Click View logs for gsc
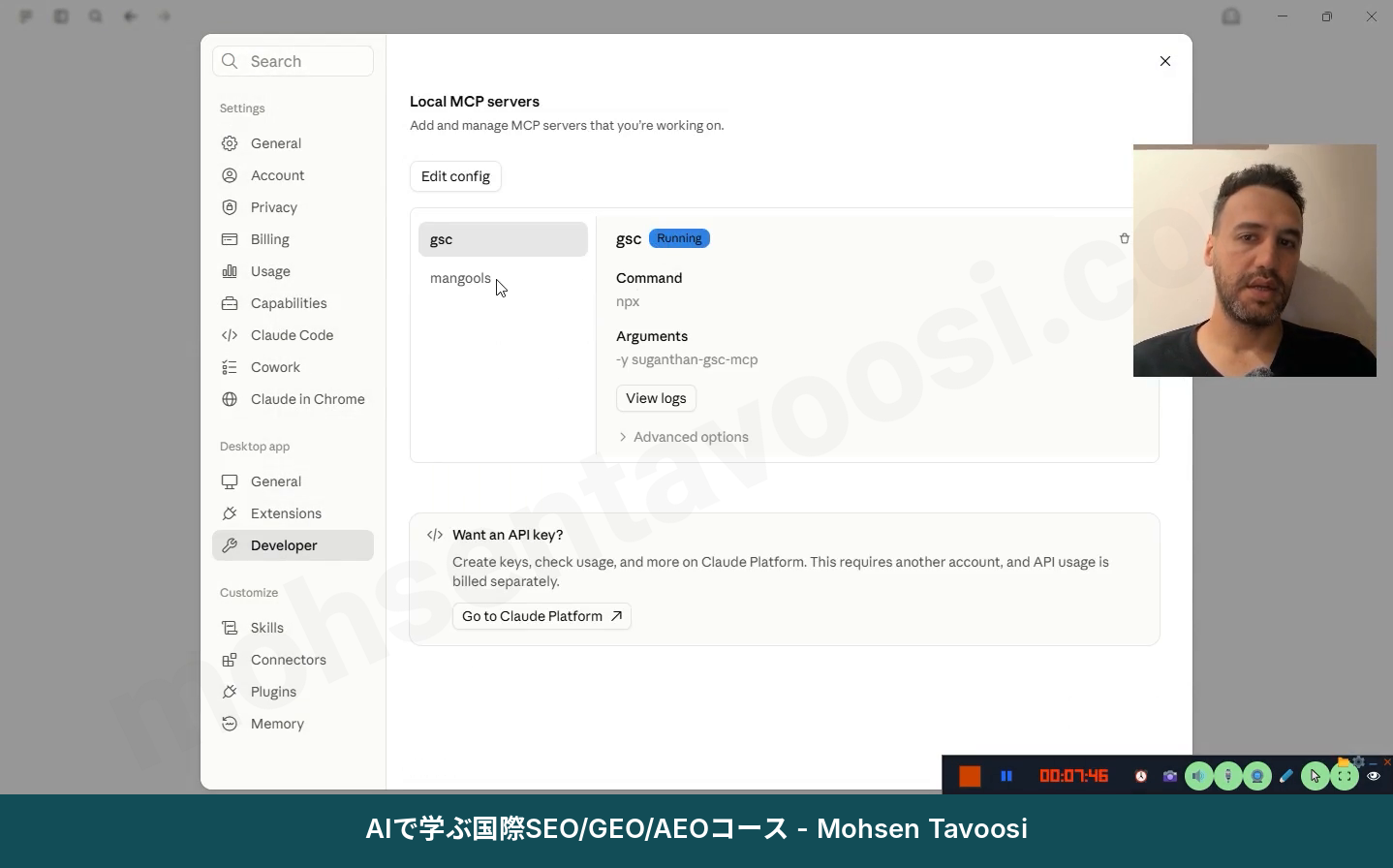 coord(656,398)
